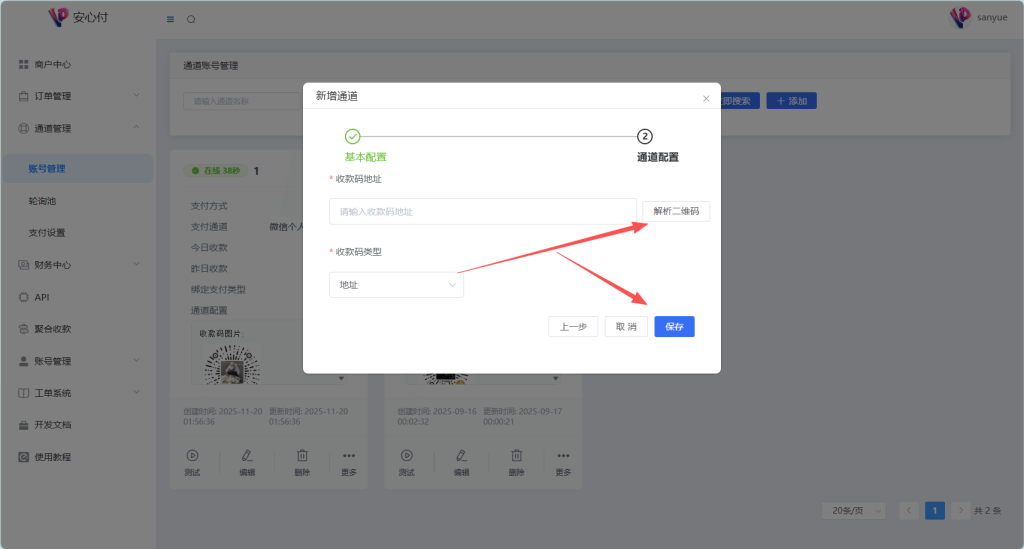Image resolution: width=1024 pixels, height=549 pixels.
Task: Click the test play icon on first card
Action: pyautogui.click(x=192, y=455)
